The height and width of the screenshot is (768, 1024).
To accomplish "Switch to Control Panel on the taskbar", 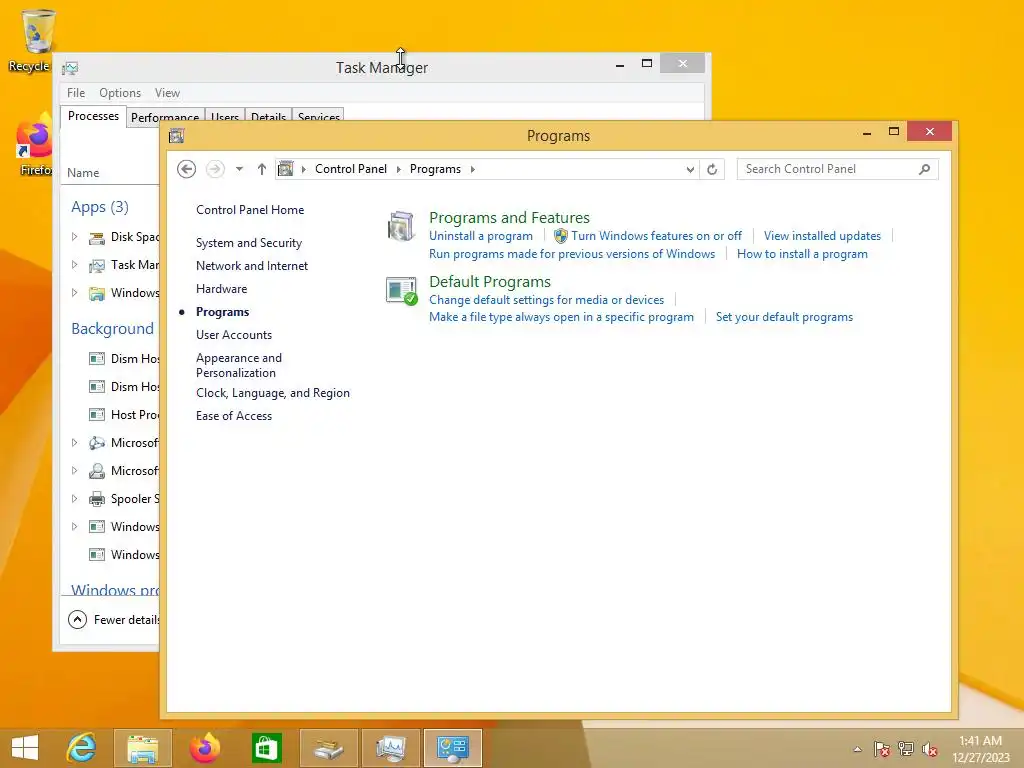I will (453, 748).
